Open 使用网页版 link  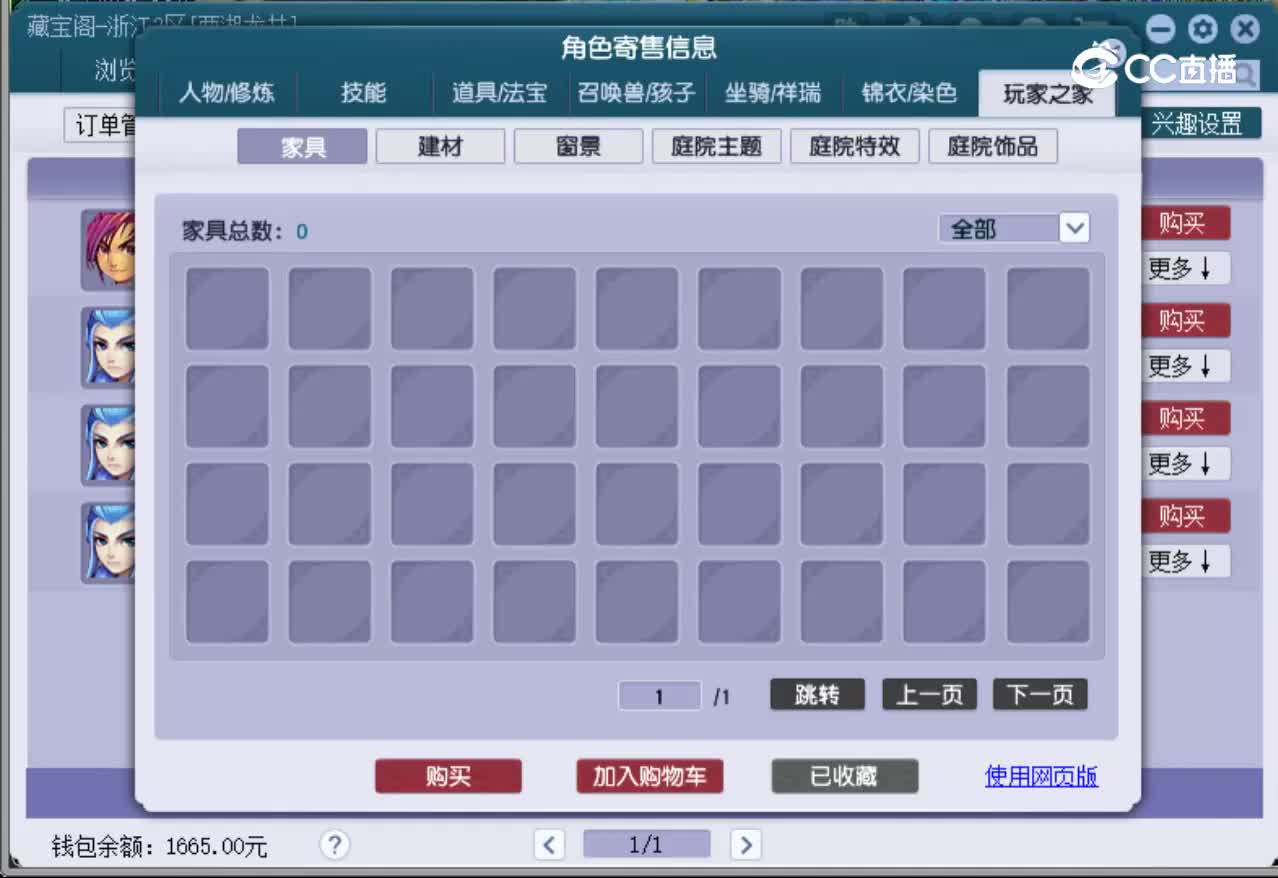tap(1041, 775)
